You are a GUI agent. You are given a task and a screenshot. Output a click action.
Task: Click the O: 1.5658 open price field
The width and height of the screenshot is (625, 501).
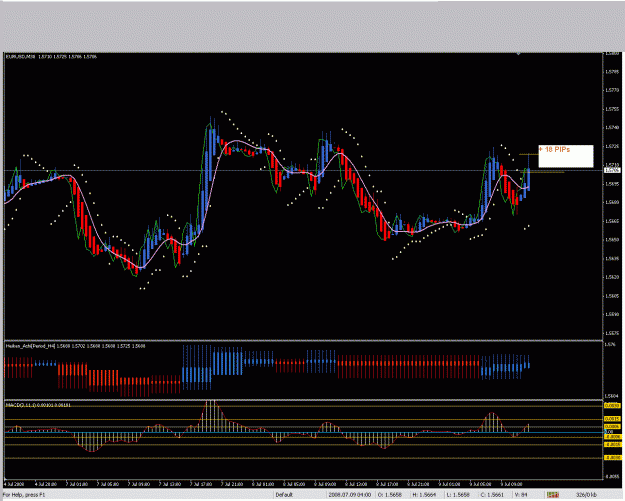(x=390, y=495)
